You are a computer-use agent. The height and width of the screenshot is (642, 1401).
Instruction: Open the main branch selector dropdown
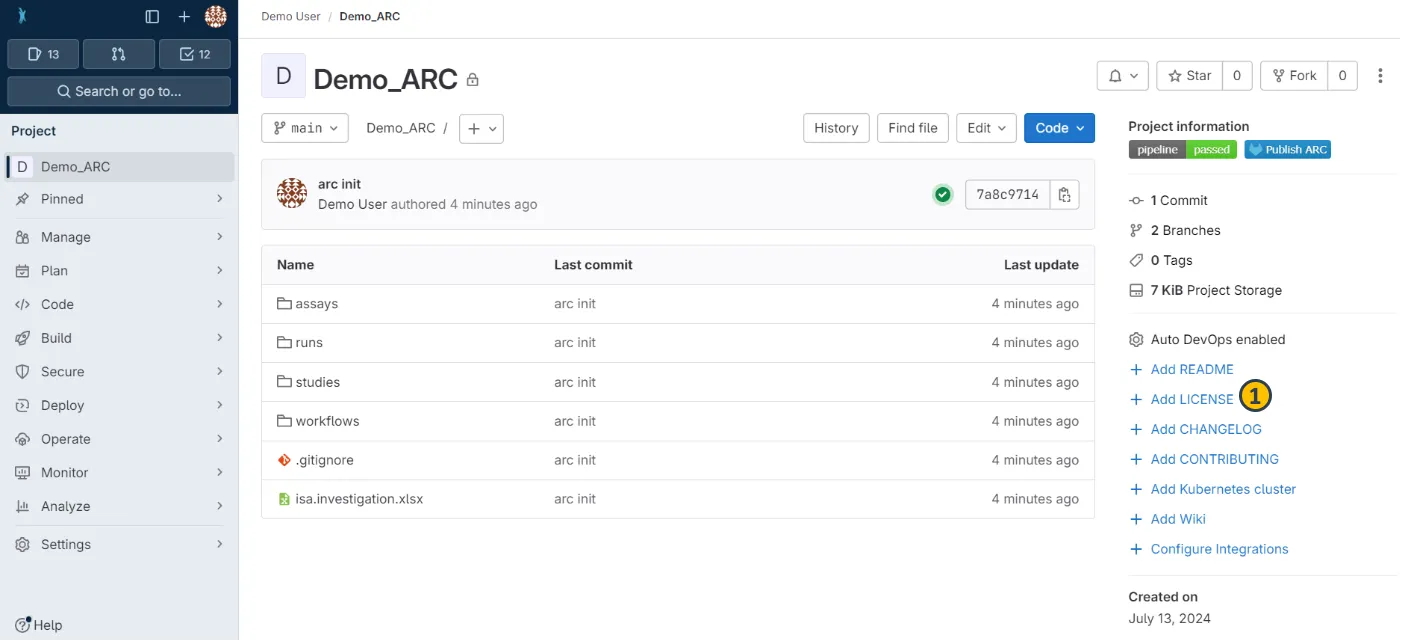(305, 128)
